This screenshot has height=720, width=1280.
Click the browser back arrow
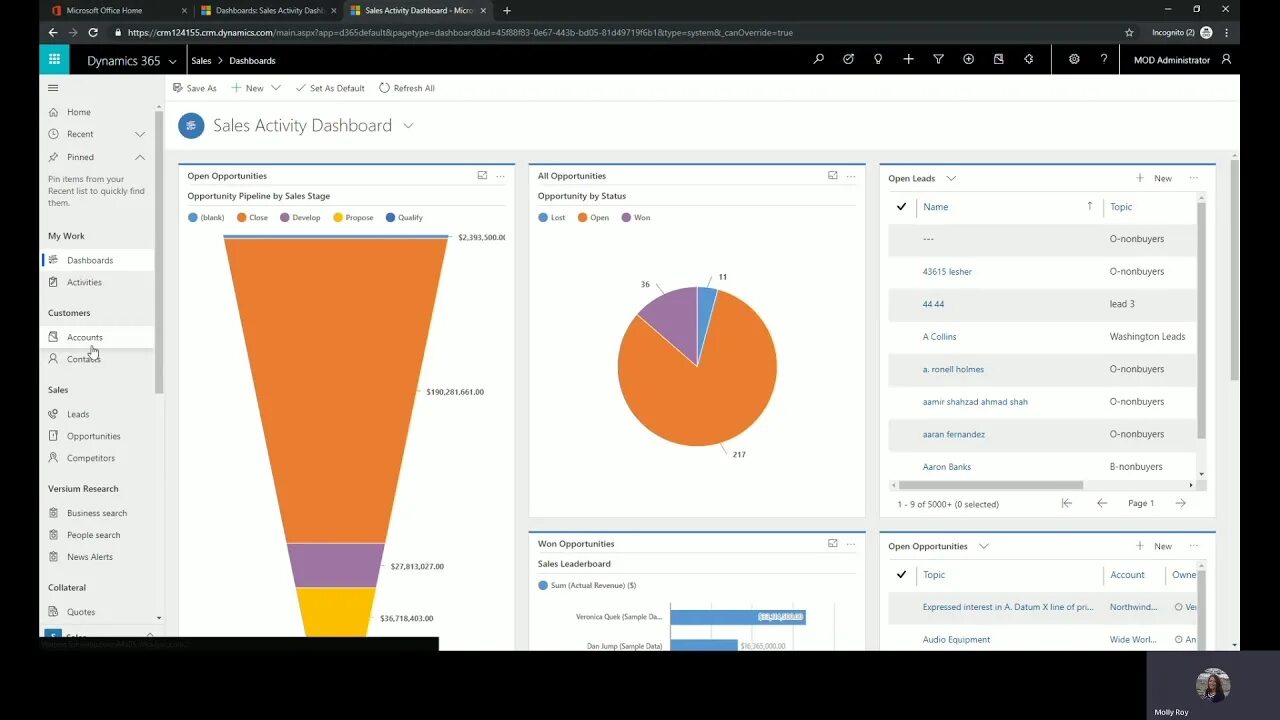53,32
